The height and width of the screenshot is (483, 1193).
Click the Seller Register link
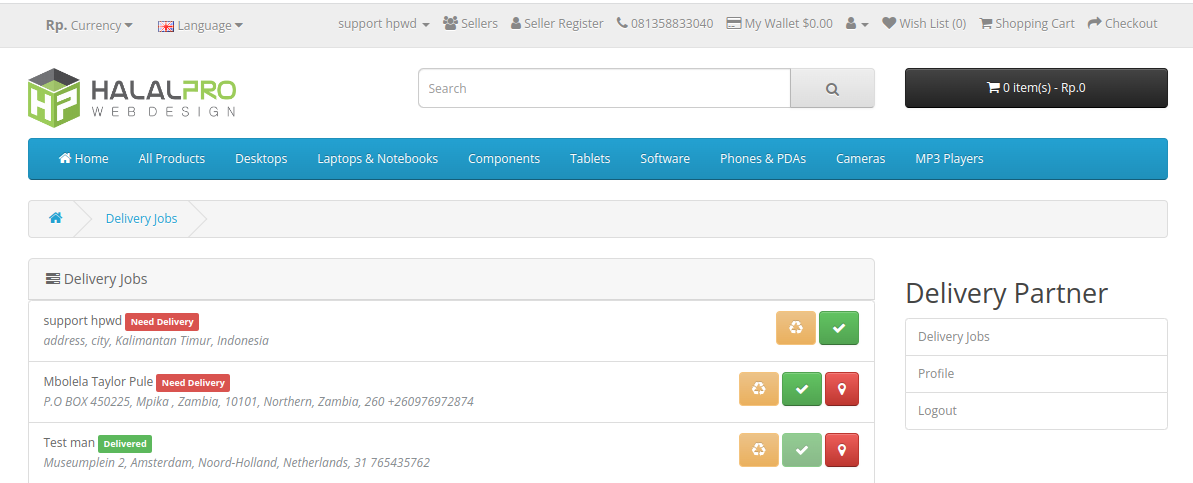(557, 23)
